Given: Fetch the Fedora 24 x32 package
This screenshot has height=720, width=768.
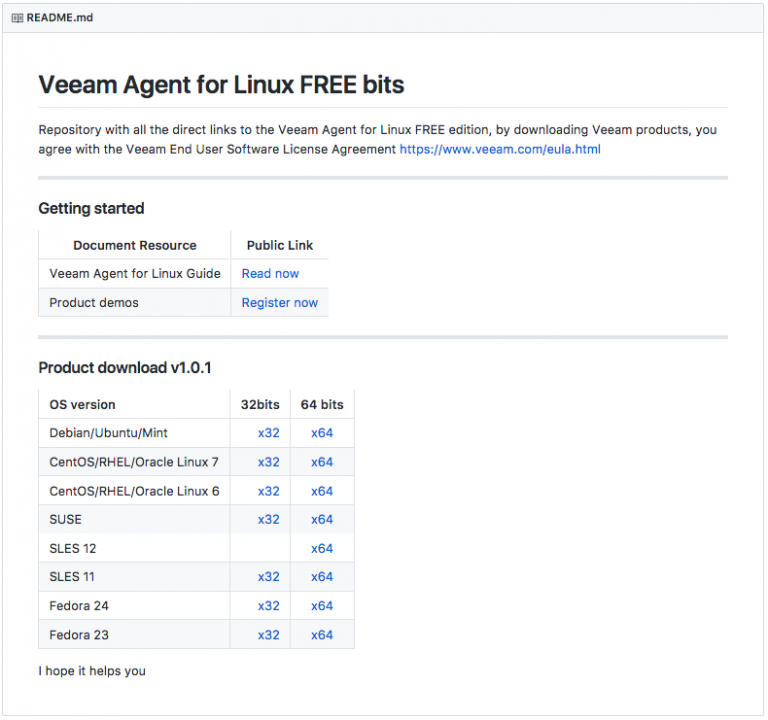Looking at the screenshot, I should pos(268,606).
